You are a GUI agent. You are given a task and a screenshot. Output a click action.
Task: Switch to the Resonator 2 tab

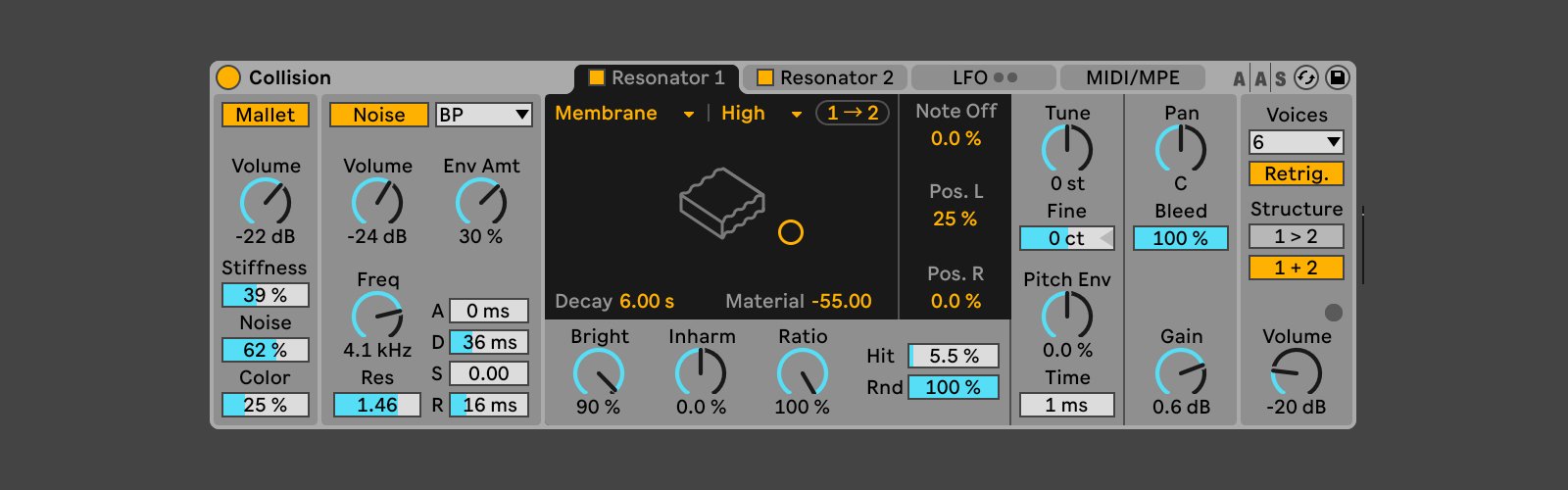[825, 77]
